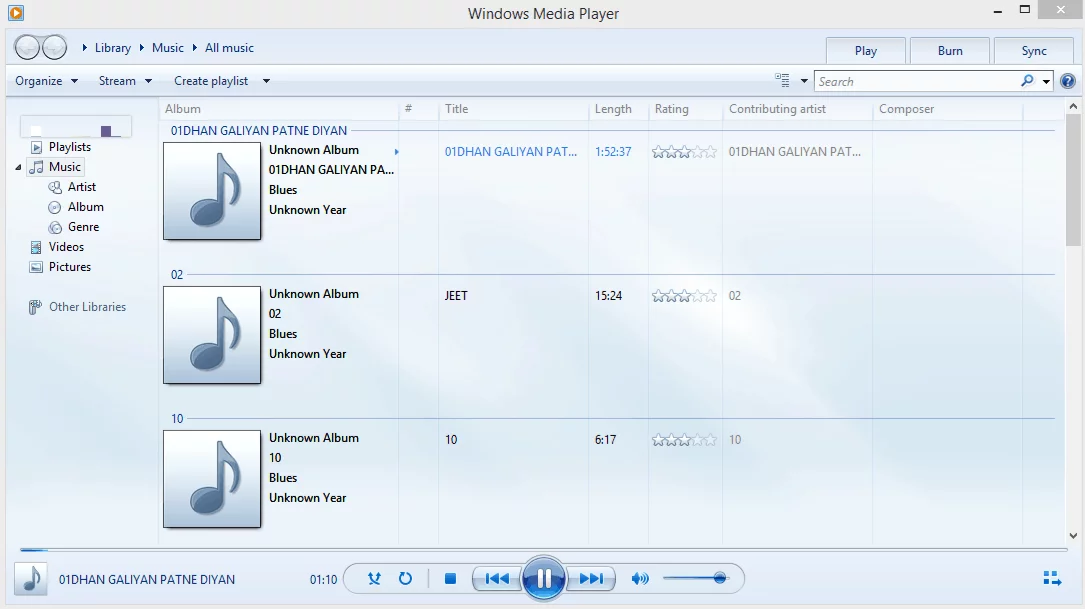Image resolution: width=1085 pixels, height=609 pixels.
Task: Click album art for 01DHAN GALIYAN album
Action: (212, 191)
